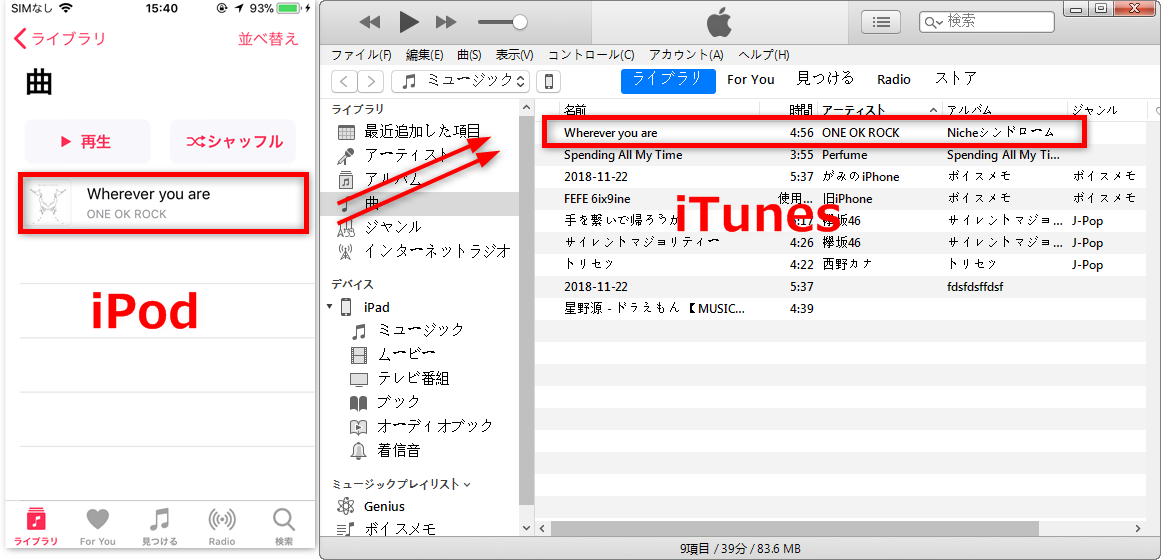Skip to previous track in iTunes
The width and height of the screenshot is (1161, 560).
(x=369, y=22)
